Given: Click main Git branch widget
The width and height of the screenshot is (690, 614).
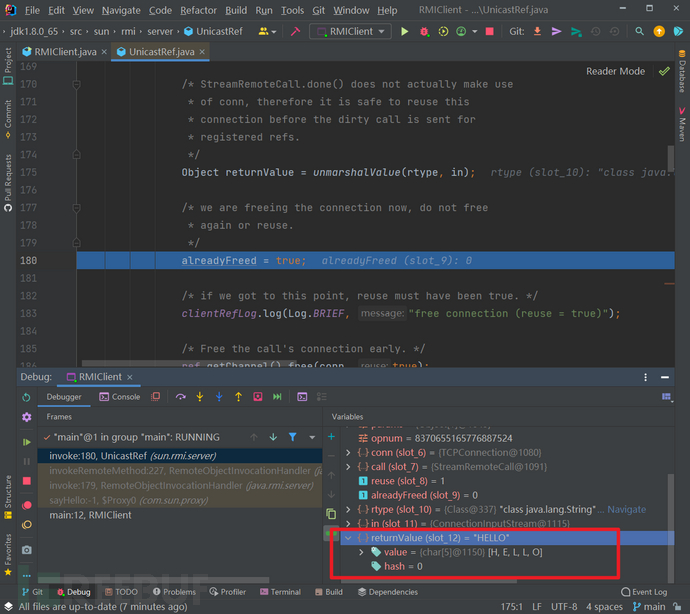Looking at the screenshot, I should point(649,607).
